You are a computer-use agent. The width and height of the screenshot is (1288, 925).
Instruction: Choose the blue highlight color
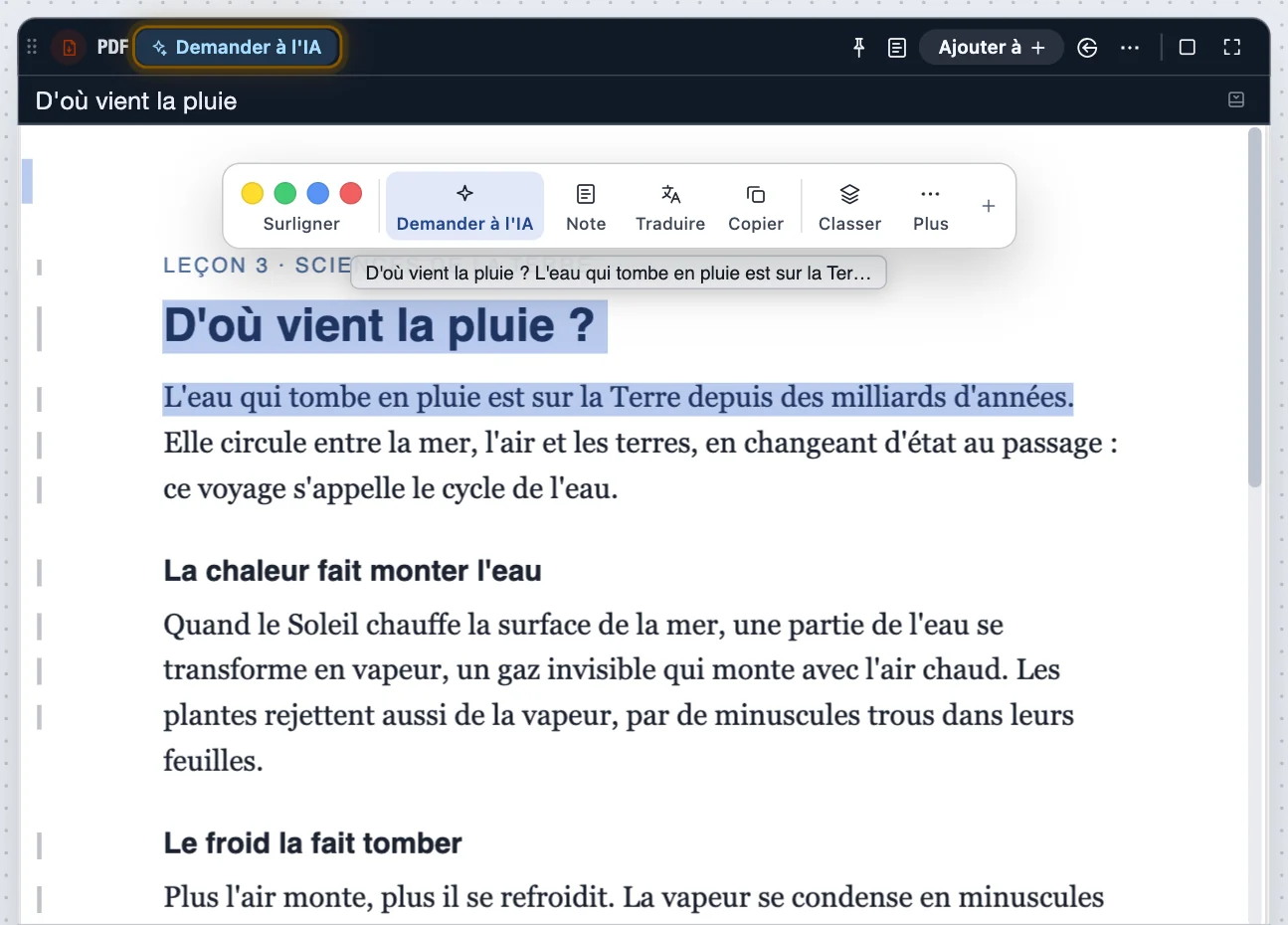pos(318,193)
